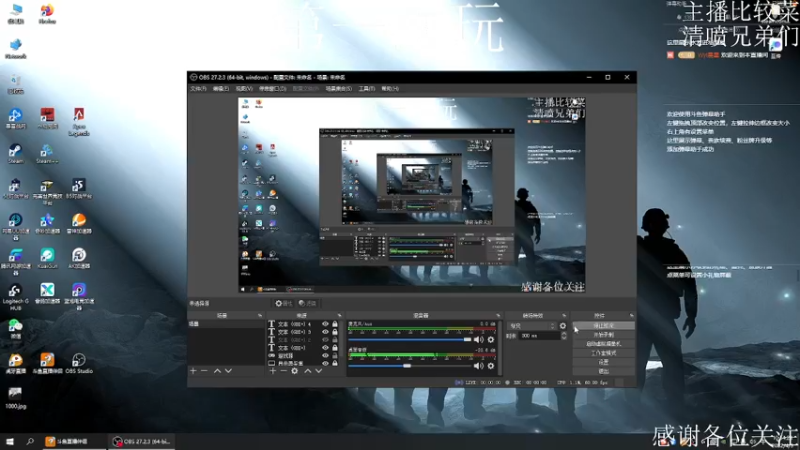Open the 文件(F) menu in OBS
Image resolution: width=800 pixels, height=450 pixels.
198,89
